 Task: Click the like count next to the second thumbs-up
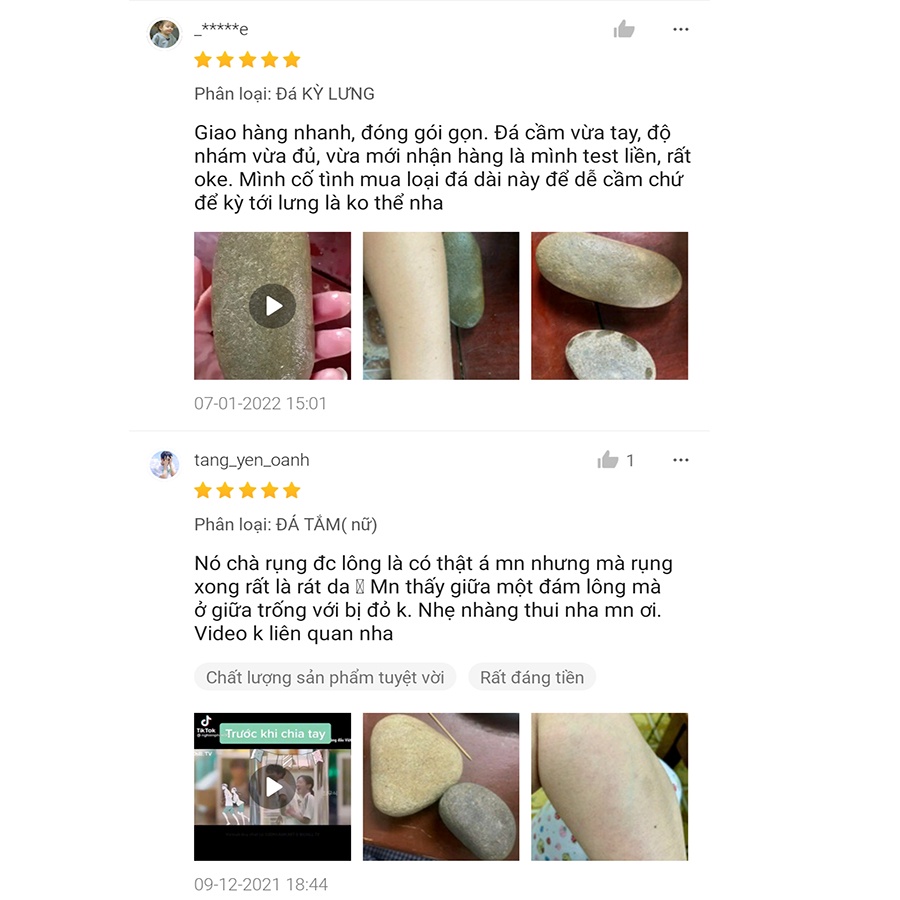click(x=630, y=460)
